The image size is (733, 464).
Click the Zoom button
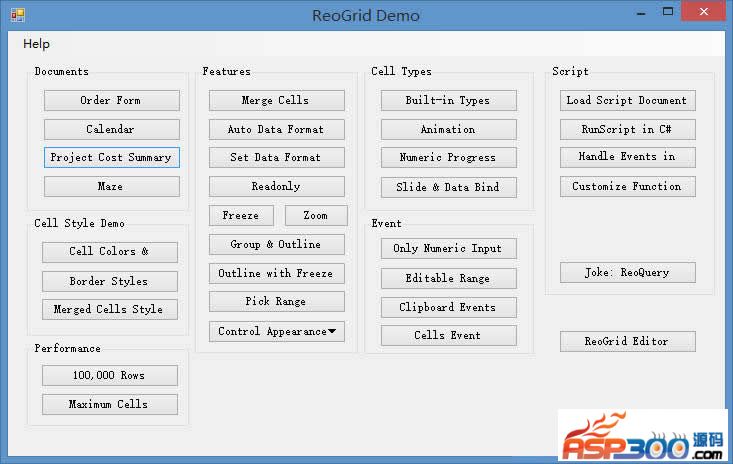tap(316, 215)
